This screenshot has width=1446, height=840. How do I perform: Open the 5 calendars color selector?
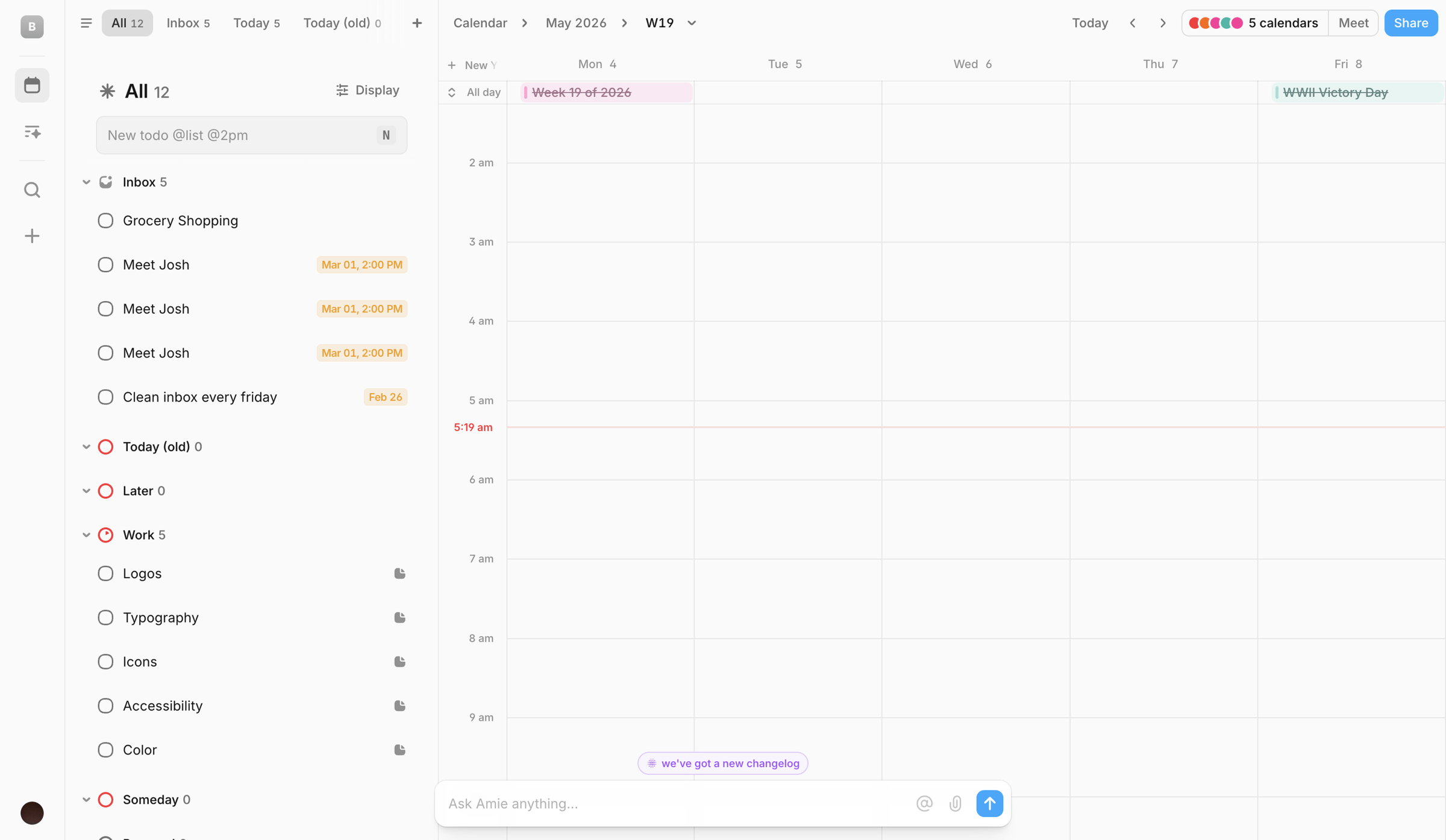click(1254, 23)
